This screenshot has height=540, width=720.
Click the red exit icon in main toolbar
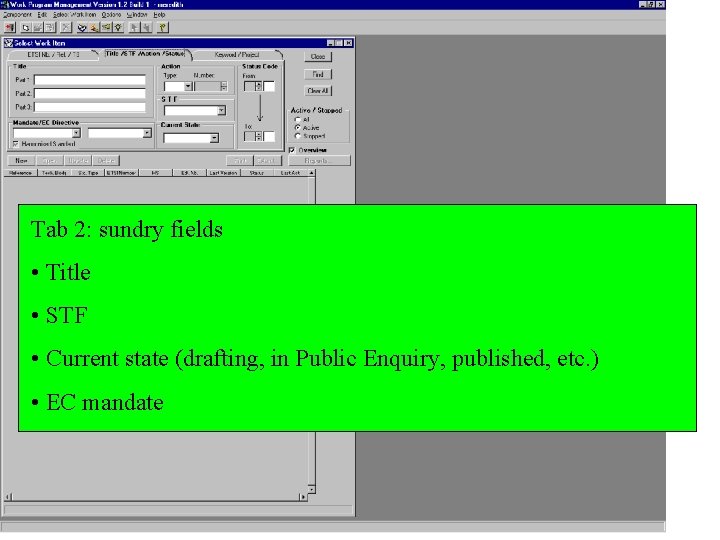coord(10,28)
